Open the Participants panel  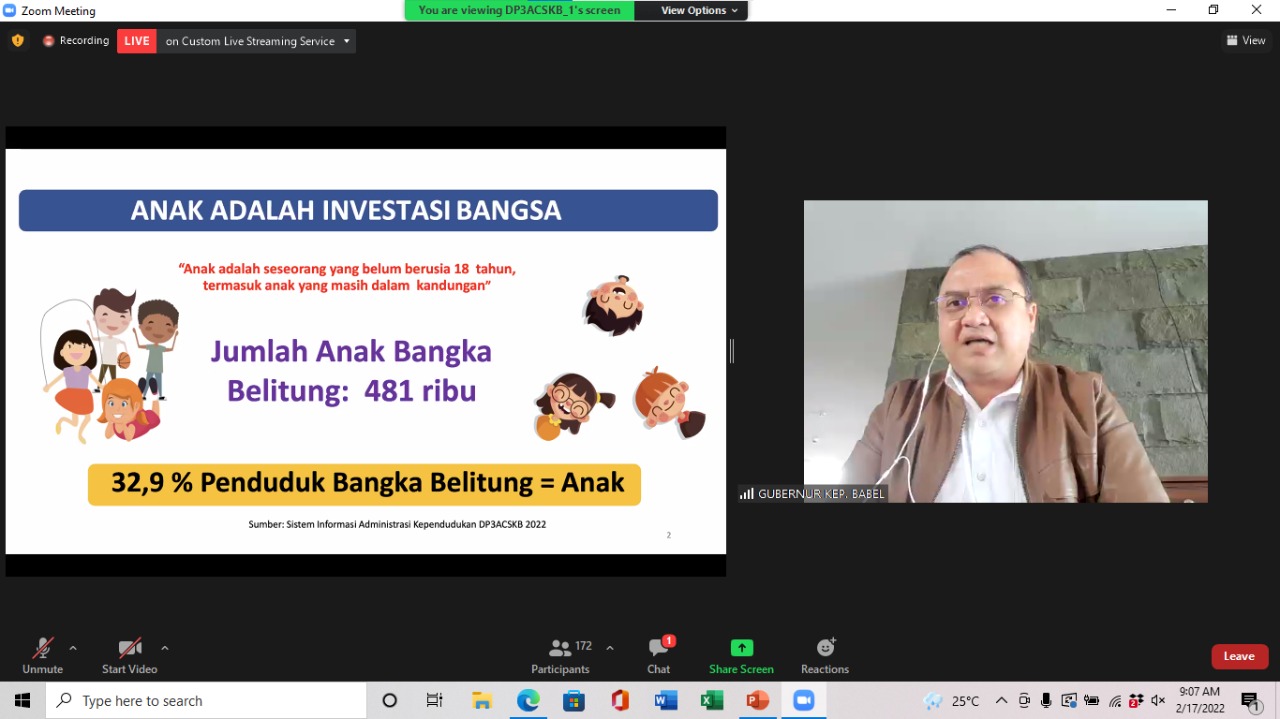tap(560, 656)
